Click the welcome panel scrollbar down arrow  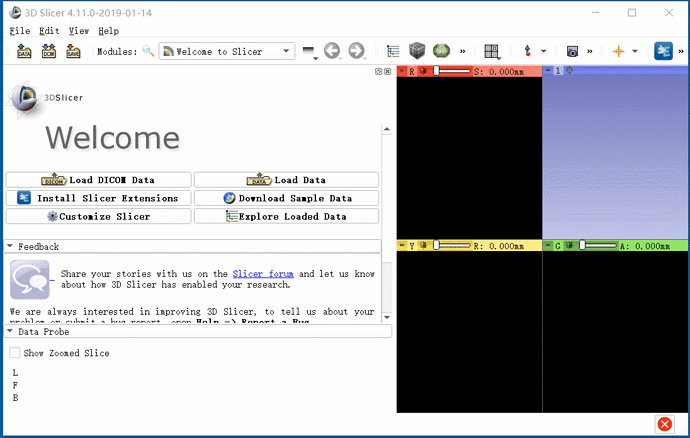[387, 317]
